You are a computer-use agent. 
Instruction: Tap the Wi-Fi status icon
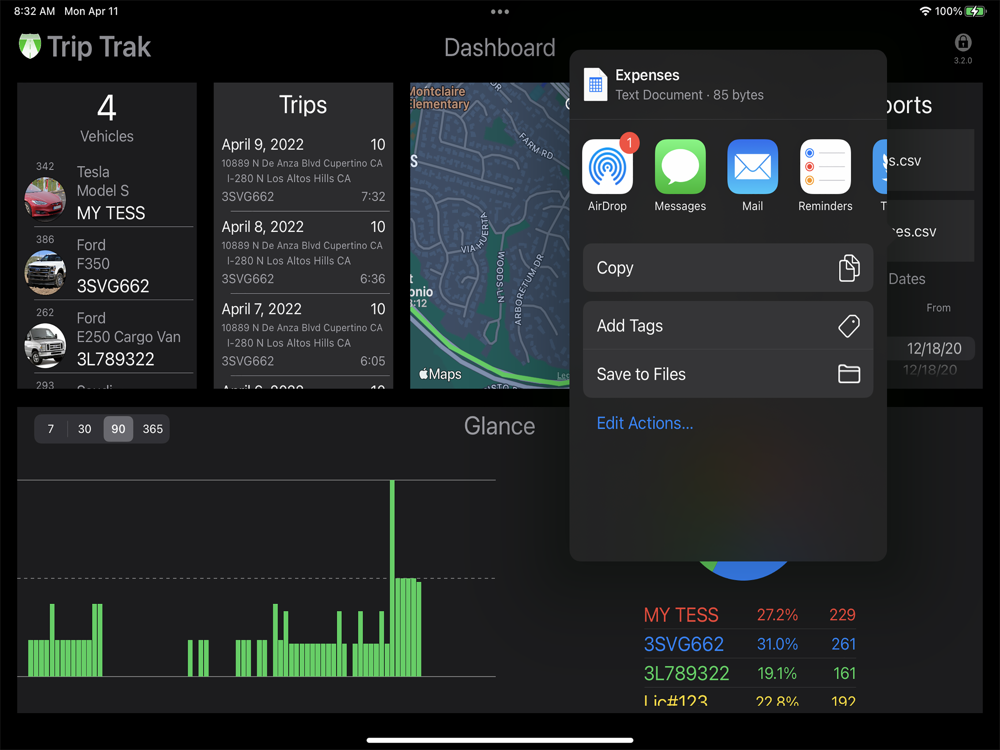925,11
